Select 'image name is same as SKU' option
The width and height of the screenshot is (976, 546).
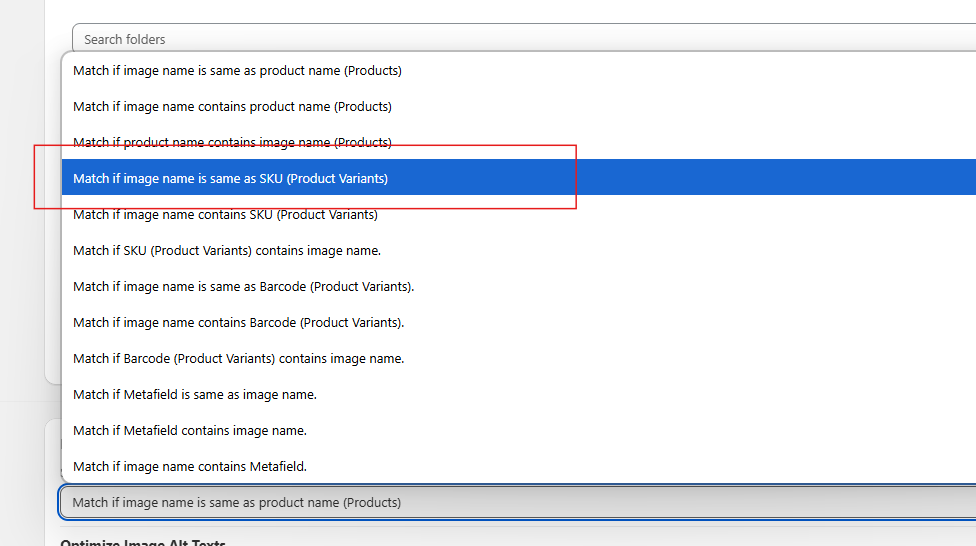click(230, 179)
